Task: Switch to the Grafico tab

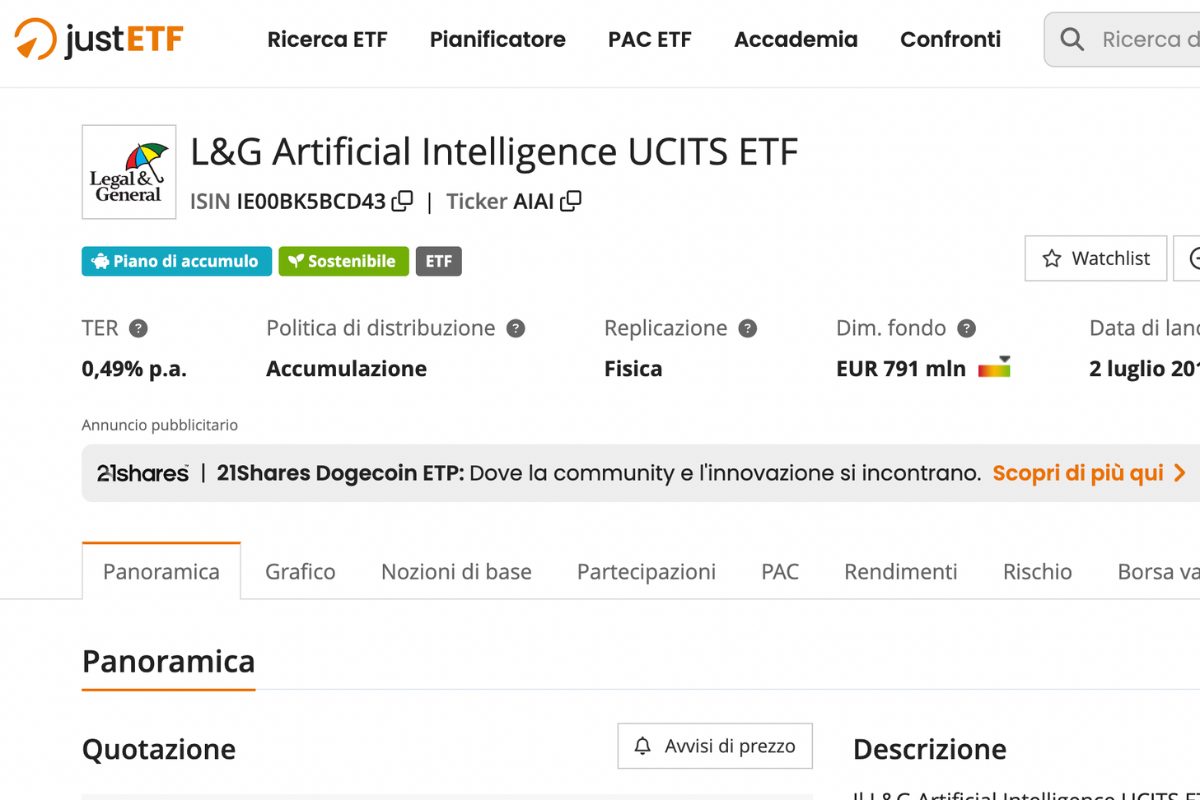Action: (300, 572)
